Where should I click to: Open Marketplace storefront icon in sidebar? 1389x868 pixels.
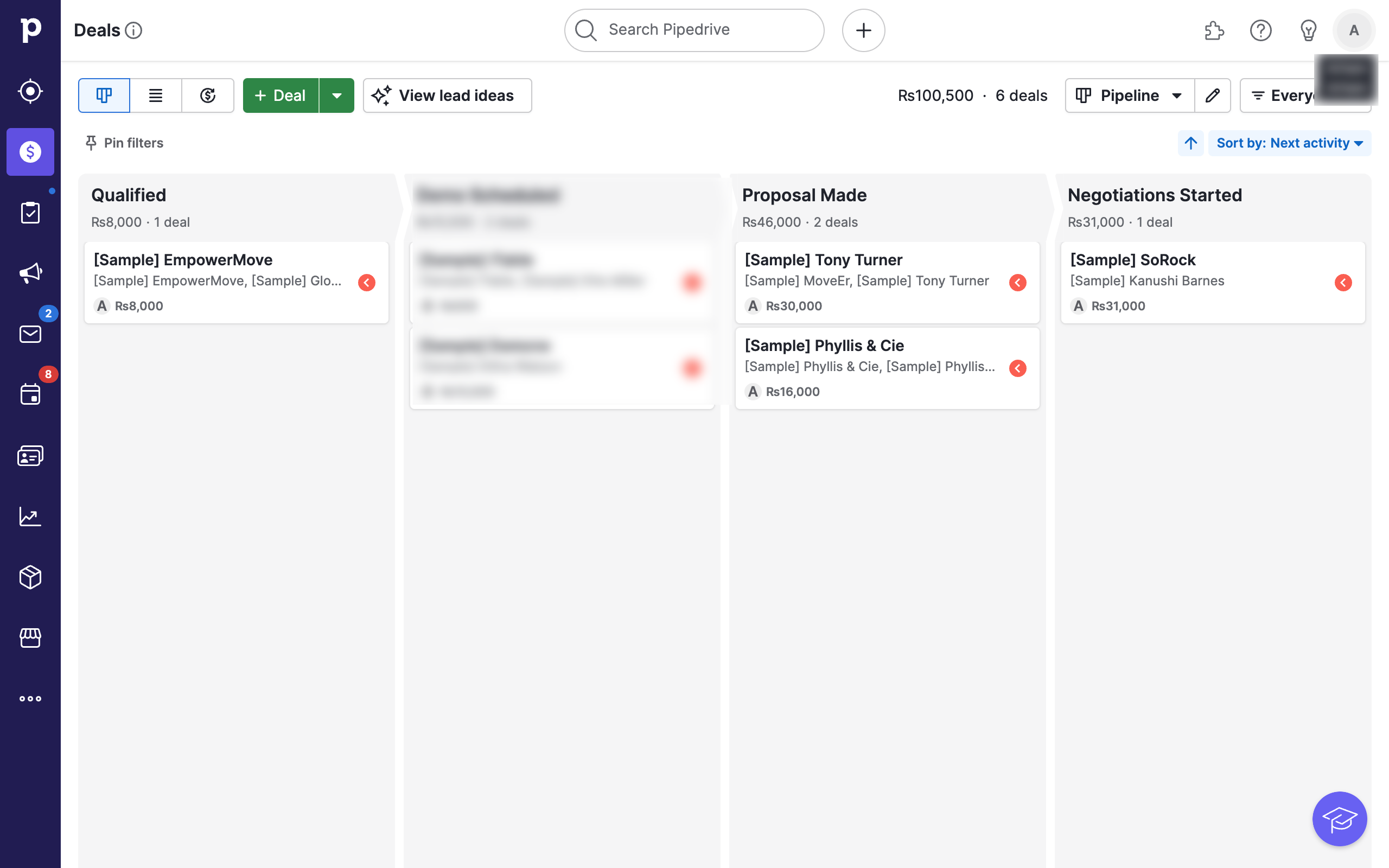pos(30,638)
